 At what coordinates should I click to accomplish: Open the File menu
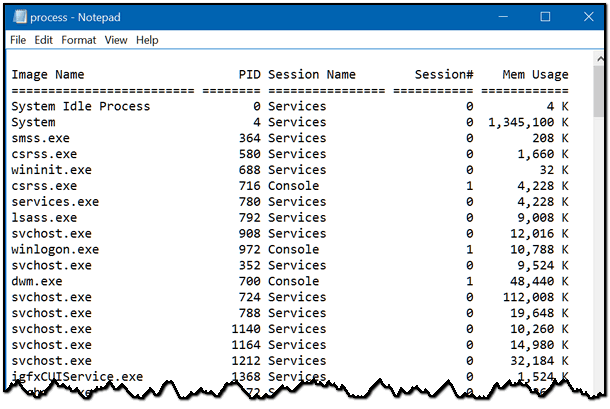pyautogui.click(x=18, y=40)
